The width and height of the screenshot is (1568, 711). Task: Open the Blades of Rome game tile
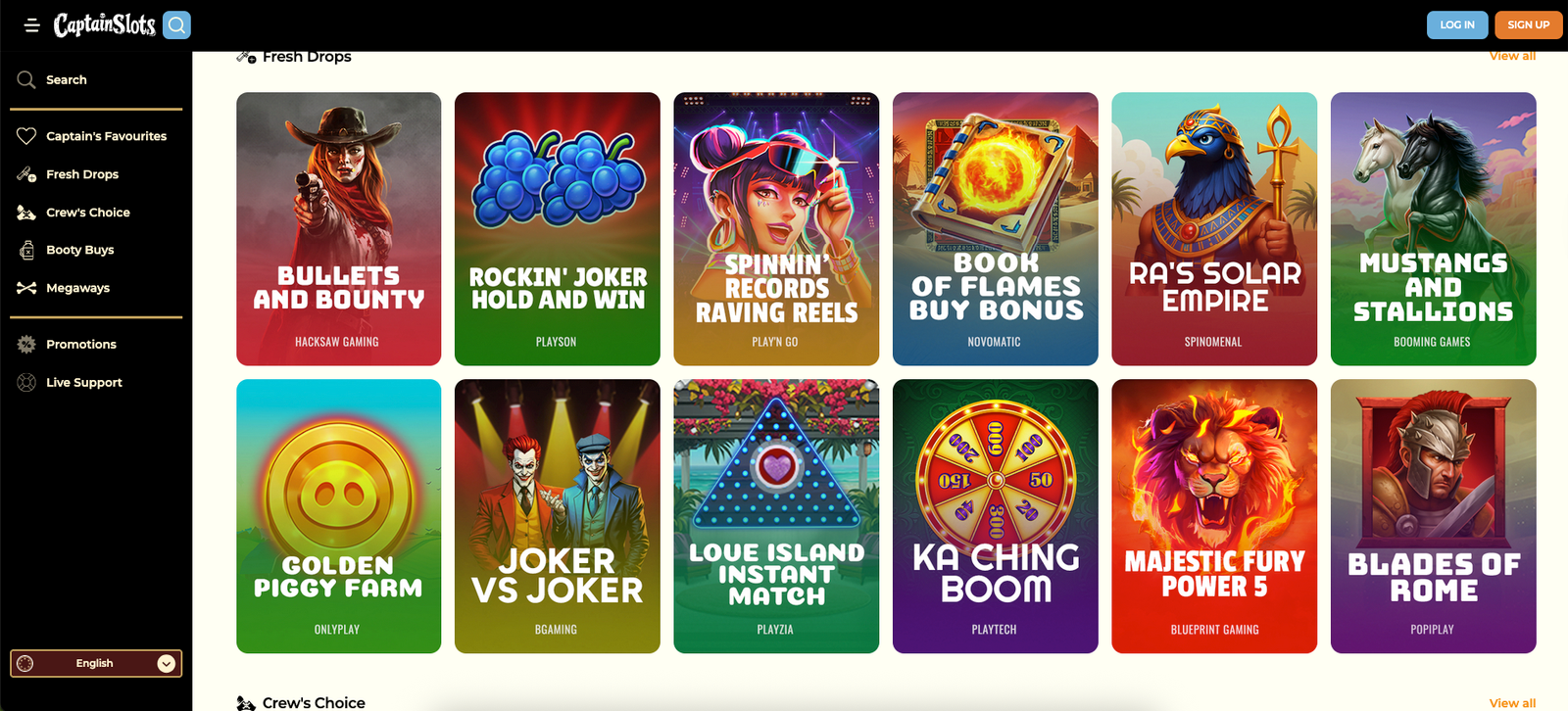[x=1434, y=516]
